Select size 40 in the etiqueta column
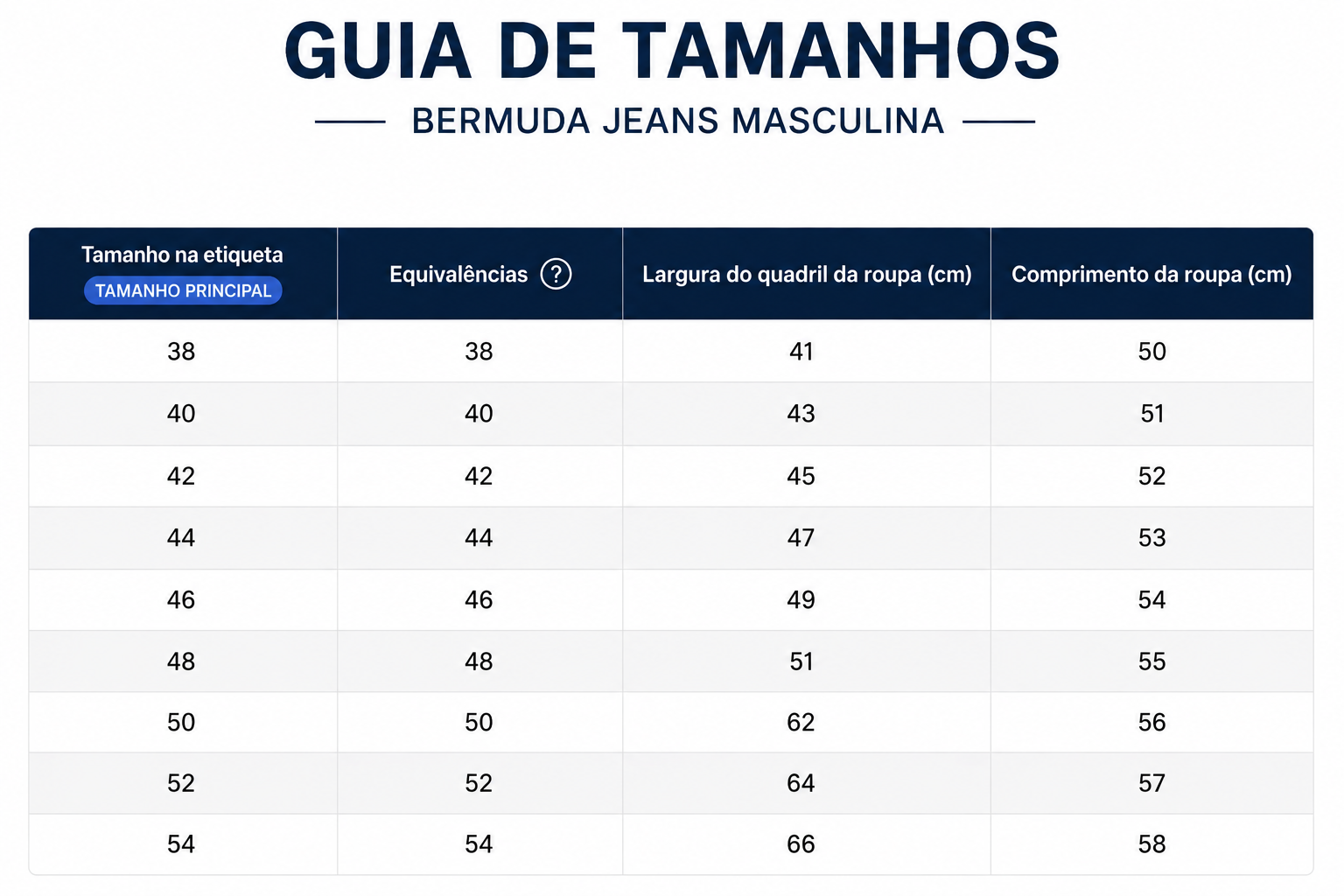 pos(181,414)
